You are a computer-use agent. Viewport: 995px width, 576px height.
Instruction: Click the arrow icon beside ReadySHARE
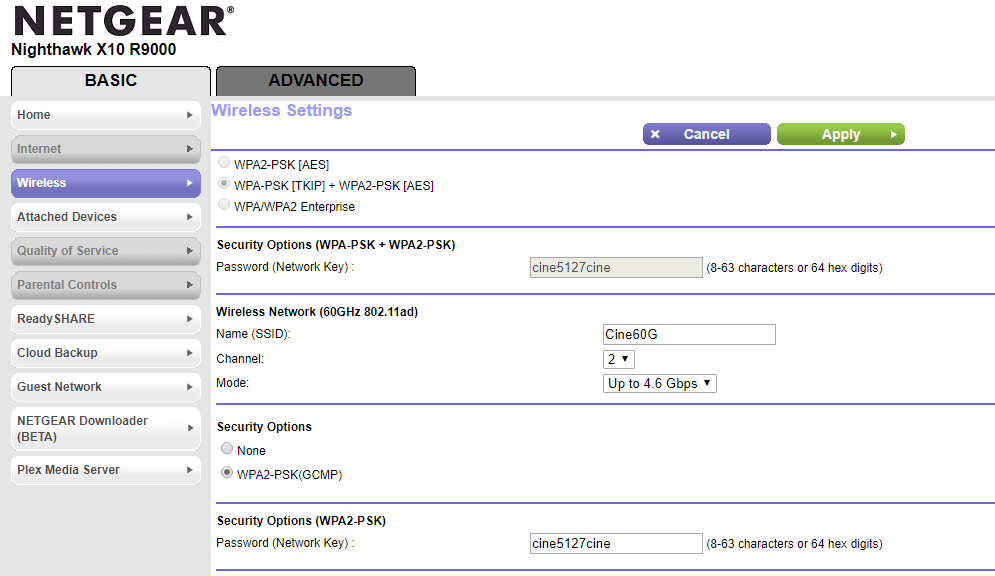click(x=189, y=319)
